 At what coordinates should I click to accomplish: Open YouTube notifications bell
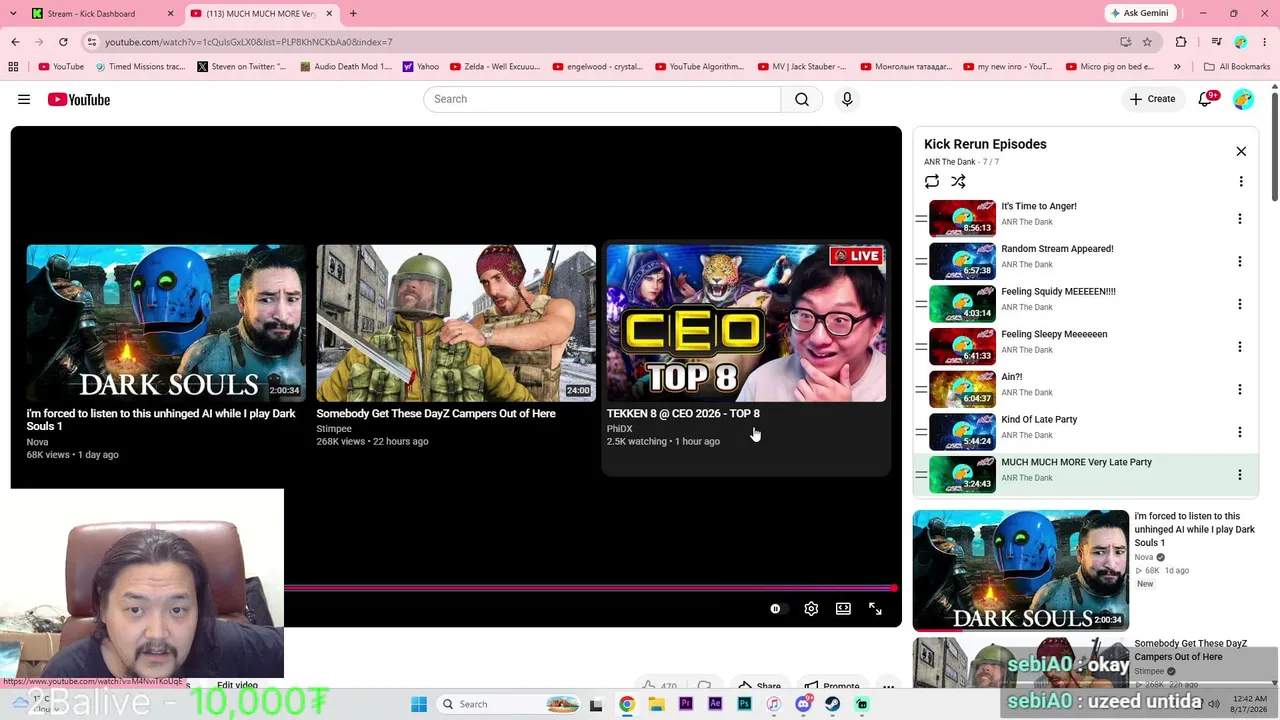(1206, 99)
